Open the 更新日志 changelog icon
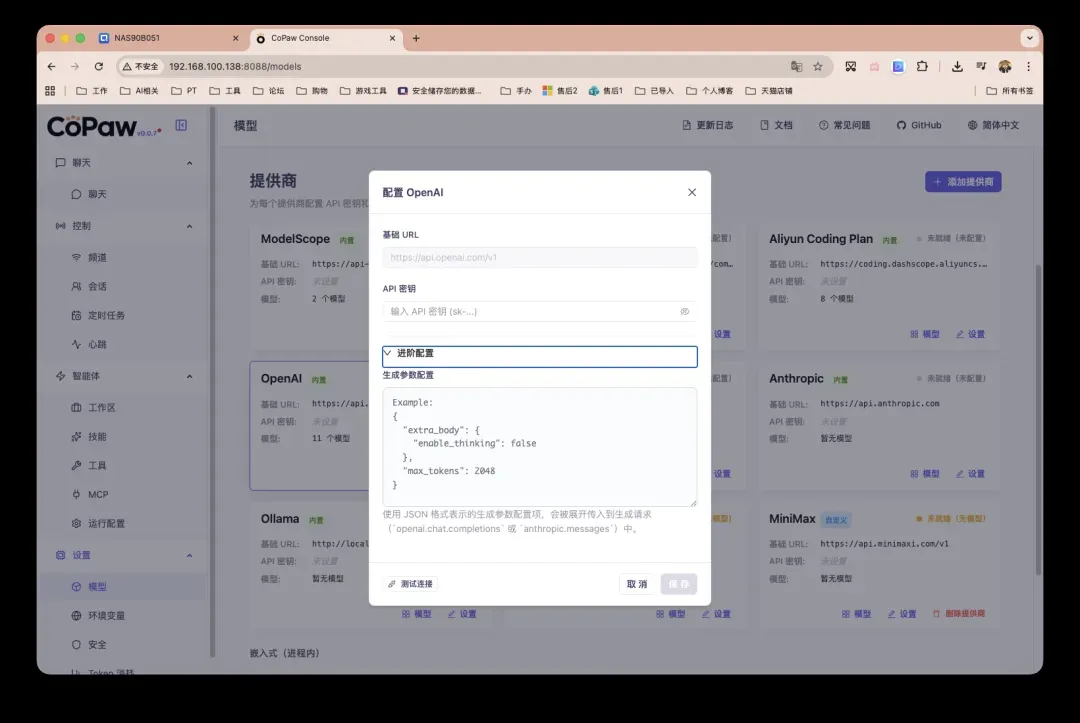Viewport: 1080px width, 723px height. [687, 125]
